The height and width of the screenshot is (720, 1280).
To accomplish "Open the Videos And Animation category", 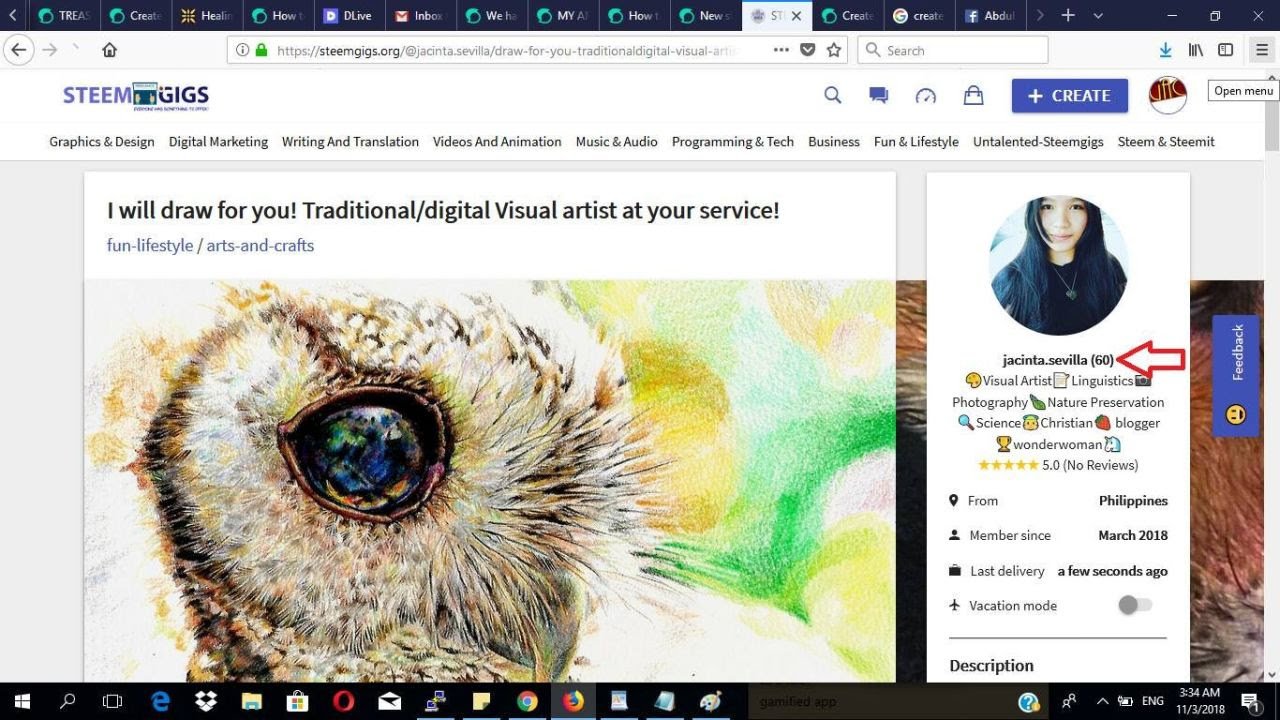I will pyautogui.click(x=497, y=141).
